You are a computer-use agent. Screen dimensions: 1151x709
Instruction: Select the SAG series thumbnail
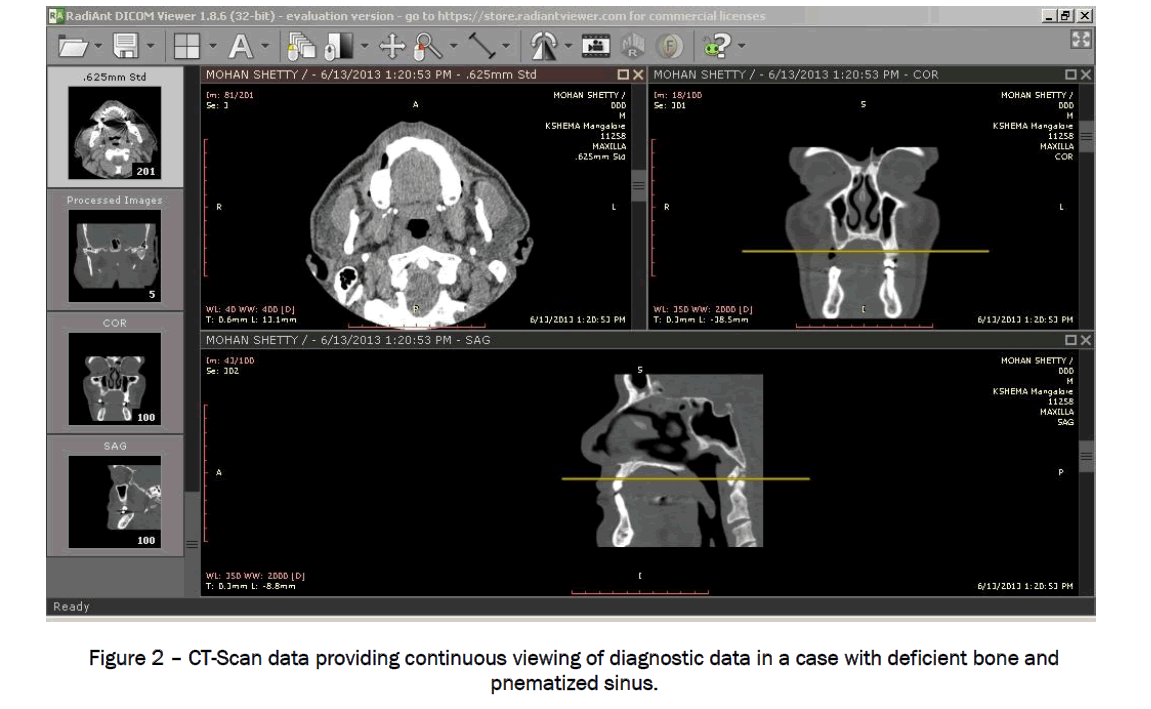point(114,502)
